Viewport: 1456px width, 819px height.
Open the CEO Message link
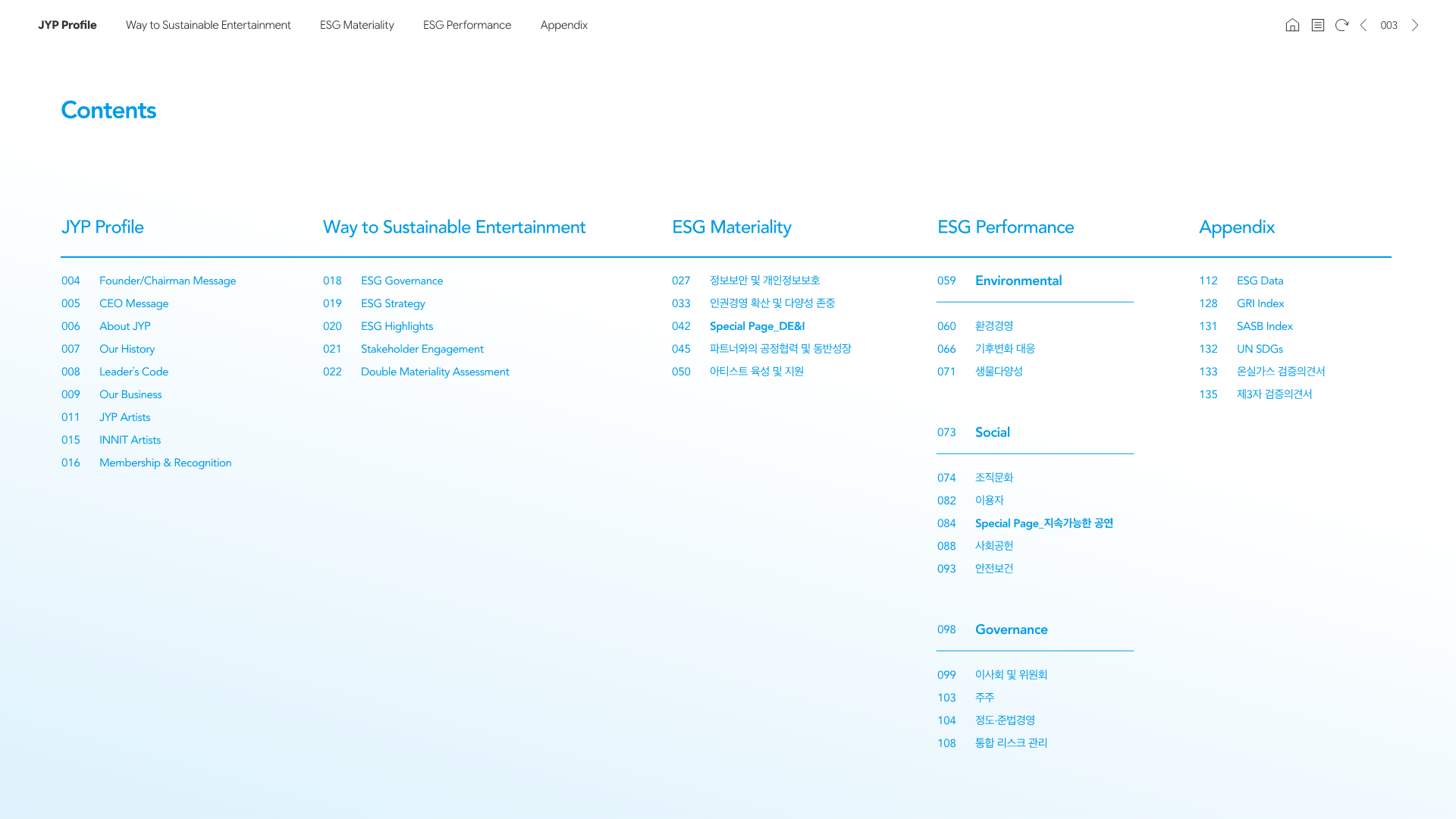coord(134,303)
